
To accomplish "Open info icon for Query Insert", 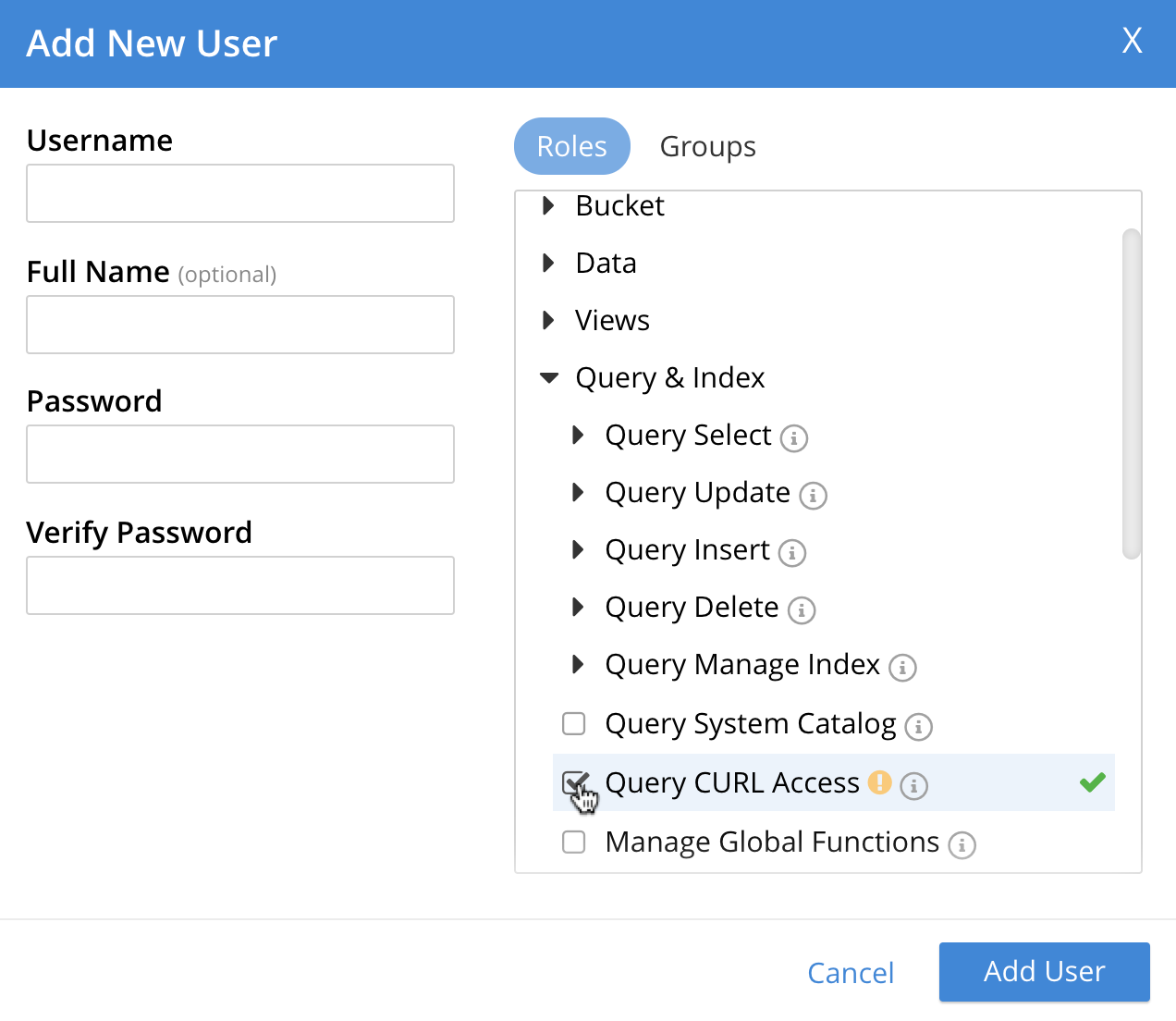I will click(x=792, y=553).
